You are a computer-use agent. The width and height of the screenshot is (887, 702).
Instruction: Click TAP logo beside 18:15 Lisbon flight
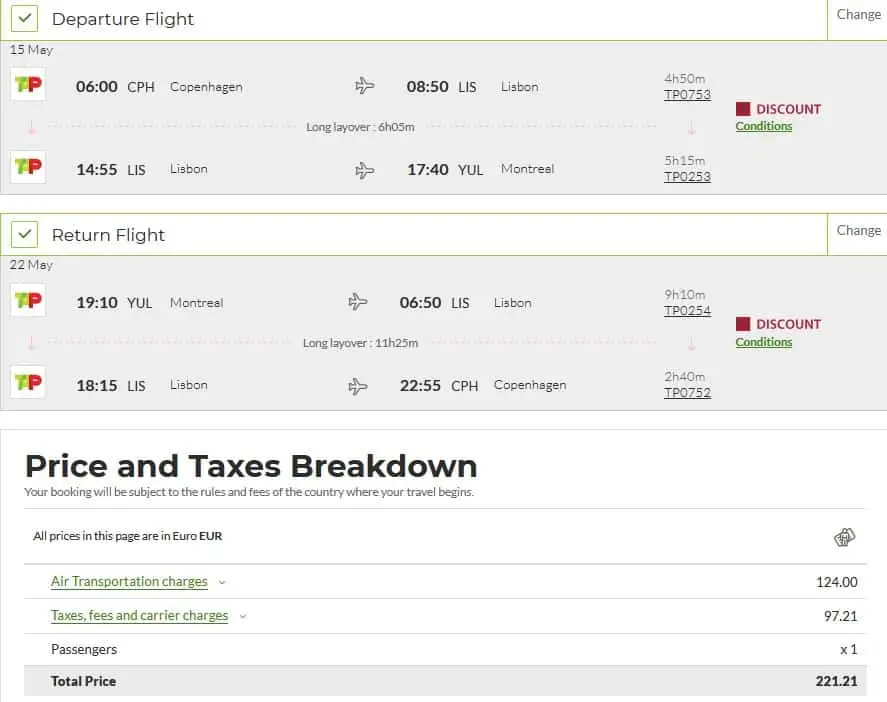tap(28, 383)
